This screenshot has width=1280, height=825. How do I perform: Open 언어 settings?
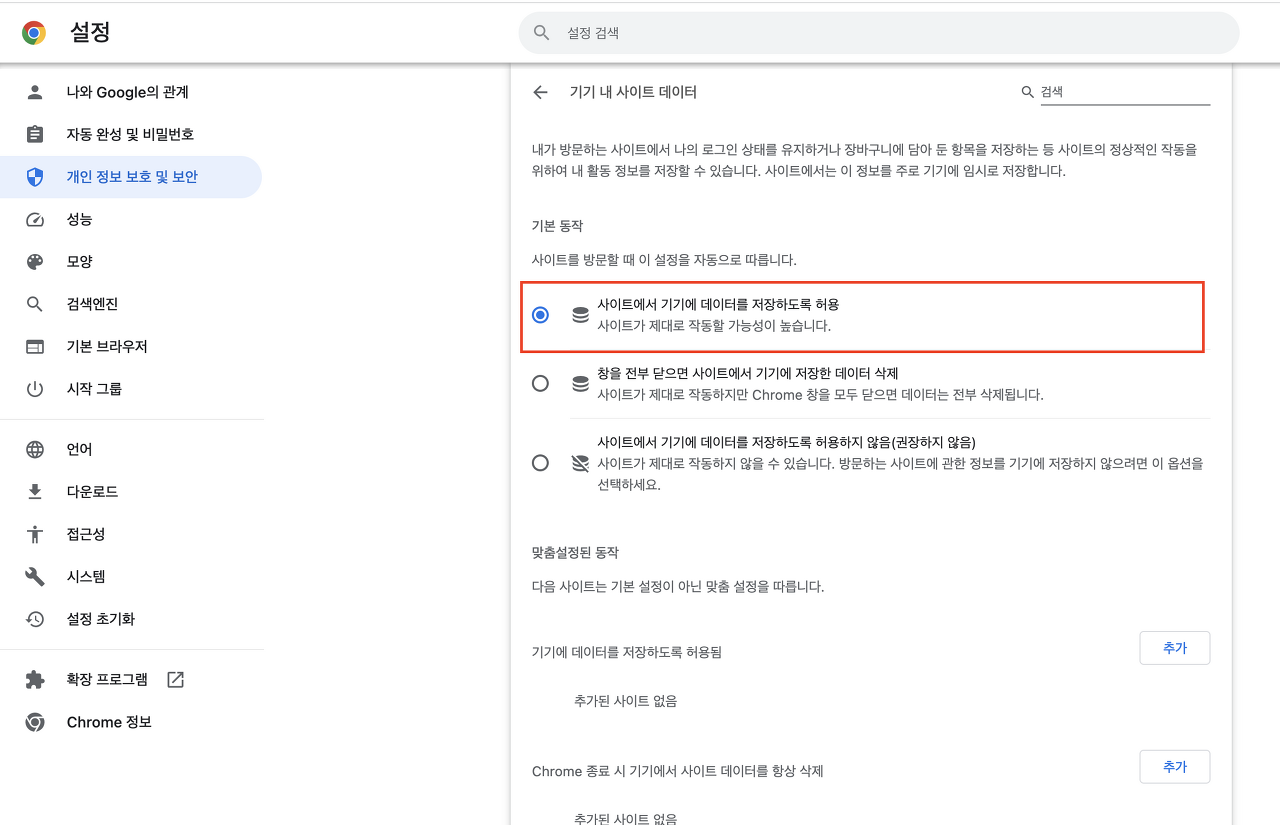pos(131,449)
